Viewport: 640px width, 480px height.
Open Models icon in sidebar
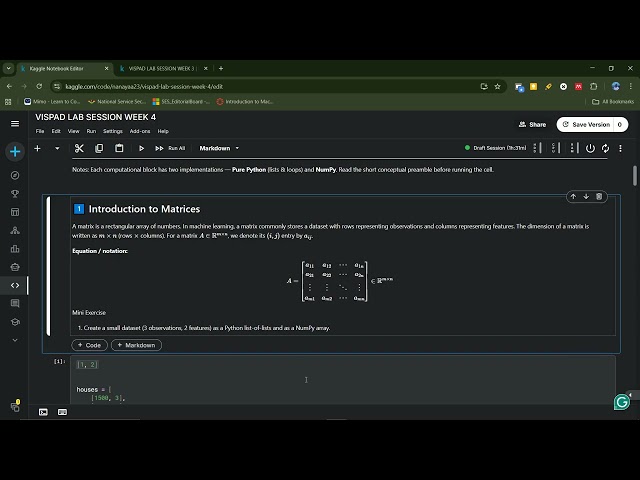[x=15, y=230]
